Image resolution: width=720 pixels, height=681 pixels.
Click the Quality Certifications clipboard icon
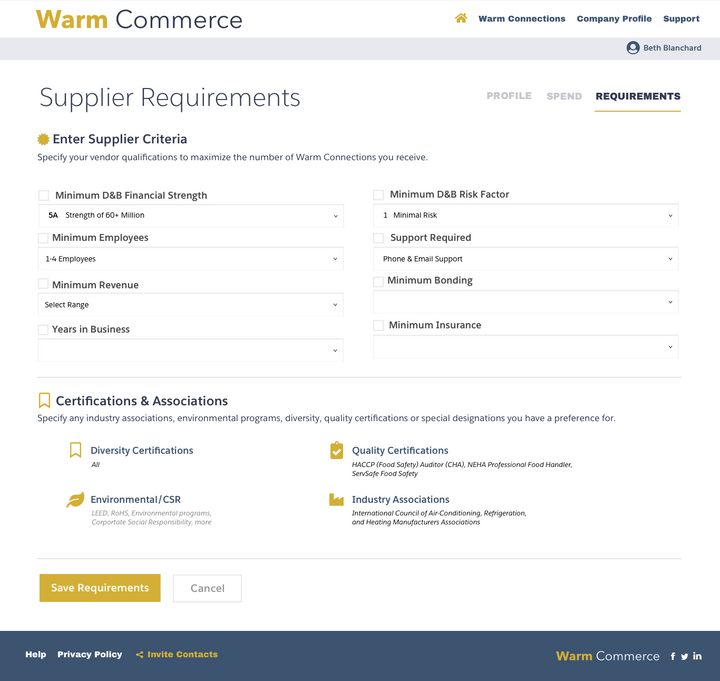coord(337,450)
